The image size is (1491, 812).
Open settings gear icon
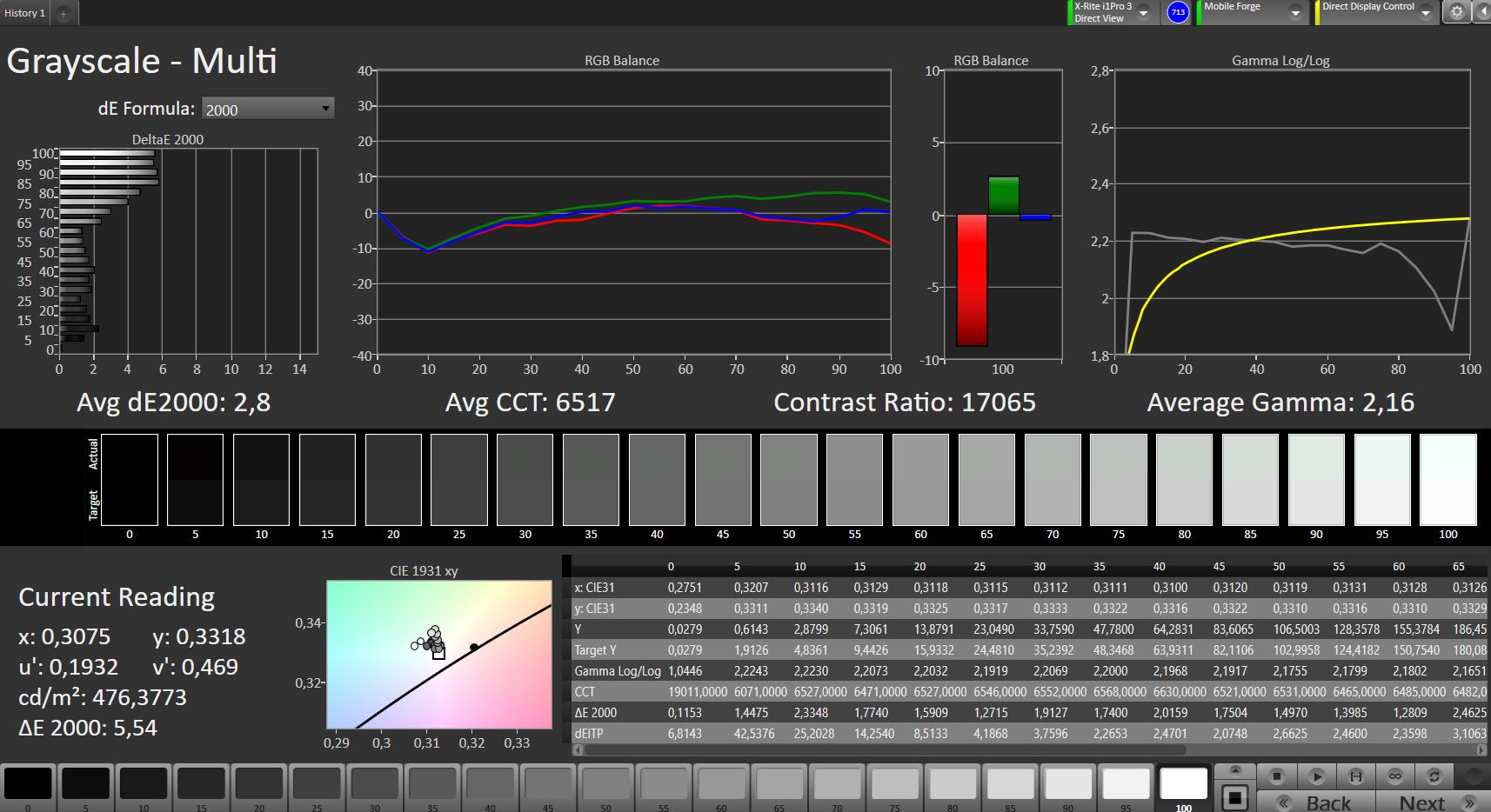(1457, 12)
